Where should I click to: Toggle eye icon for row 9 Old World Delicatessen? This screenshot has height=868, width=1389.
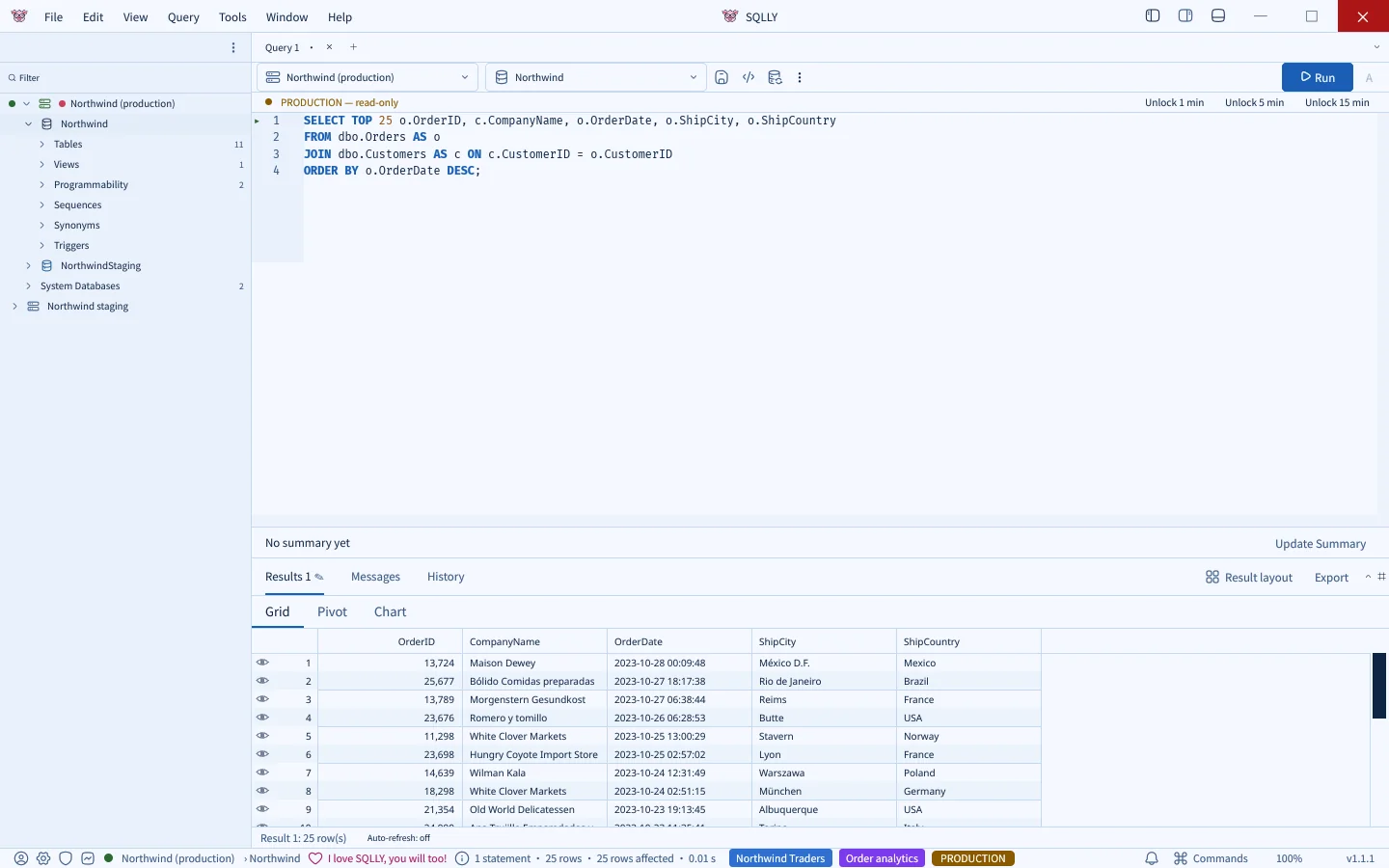click(x=262, y=809)
